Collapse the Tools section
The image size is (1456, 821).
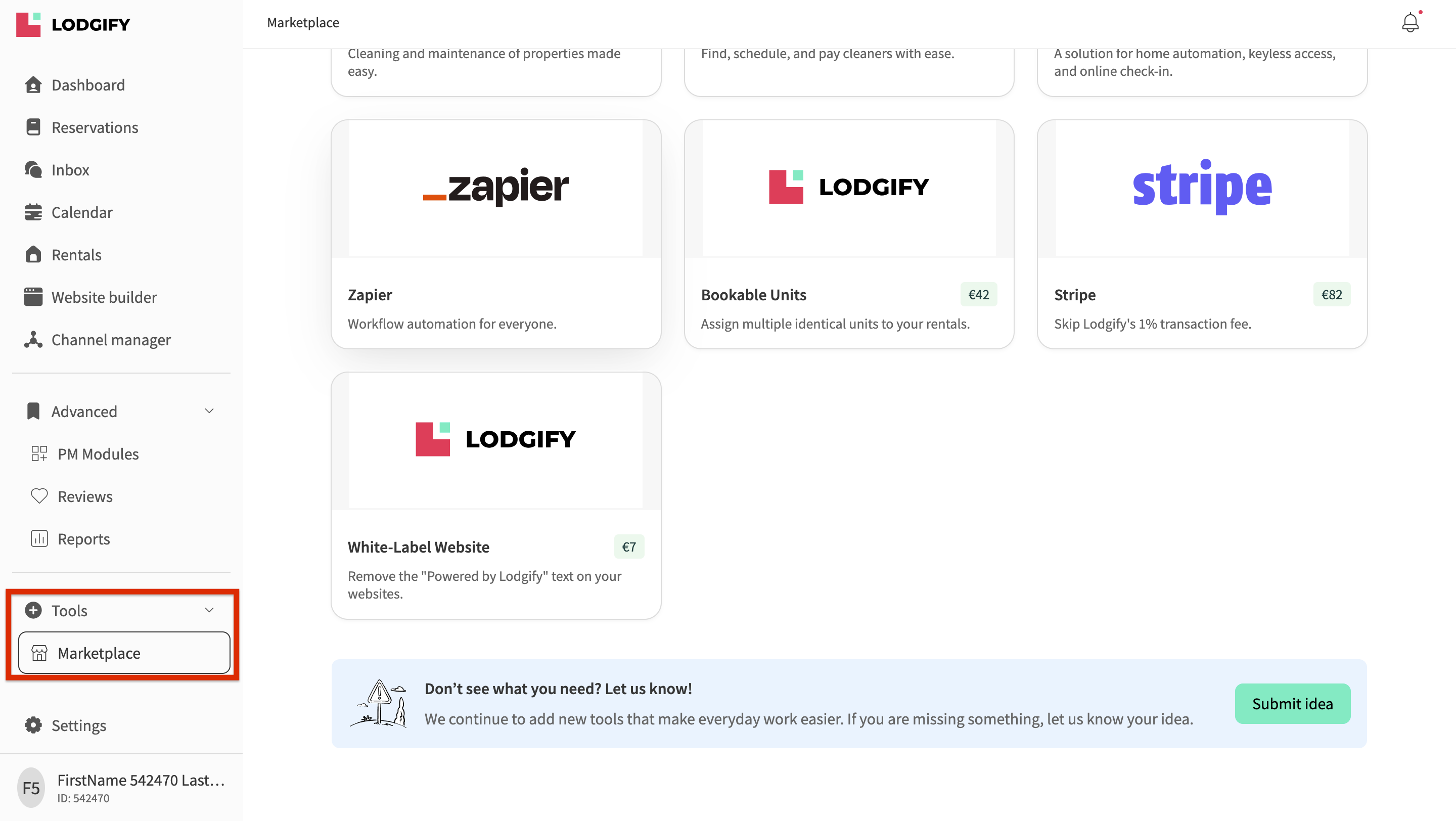tap(209, 610)
